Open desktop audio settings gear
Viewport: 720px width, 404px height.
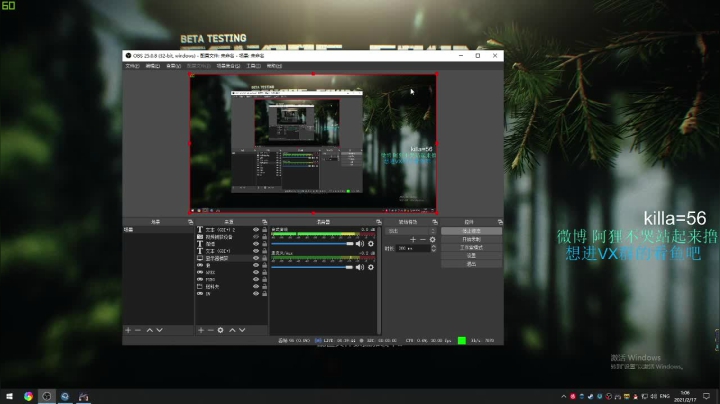coord(371,244)
